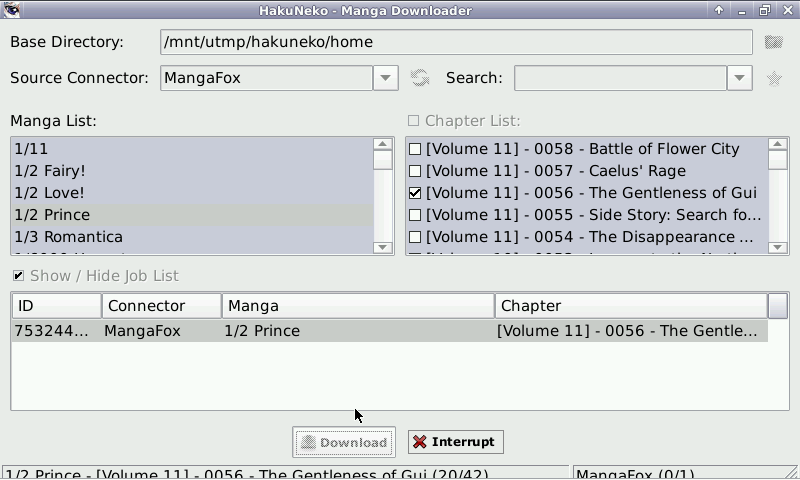Click Manga List scroll down arrow
The width and height of the screenshot is (800, 480).
383,247
